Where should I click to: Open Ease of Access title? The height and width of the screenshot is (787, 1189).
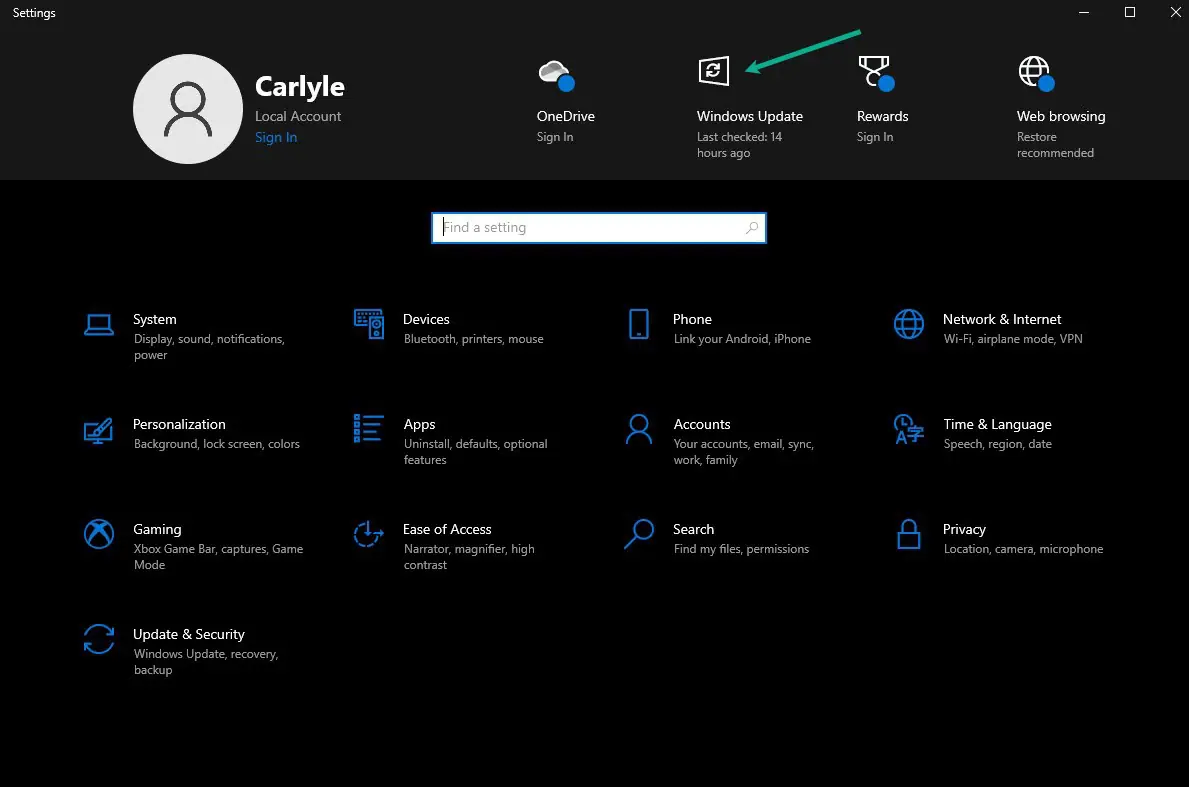pos(447,529)
